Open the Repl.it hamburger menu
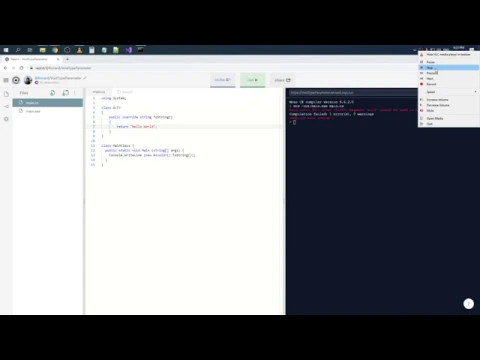This screenshot has height=360, width=480. pos(6,80)
